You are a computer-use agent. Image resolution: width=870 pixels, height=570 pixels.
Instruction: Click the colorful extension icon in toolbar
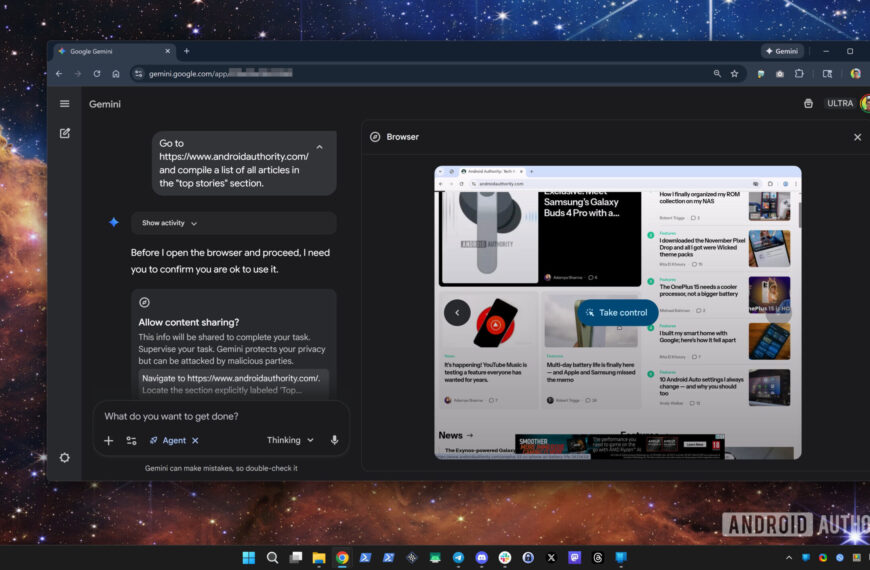761,74
